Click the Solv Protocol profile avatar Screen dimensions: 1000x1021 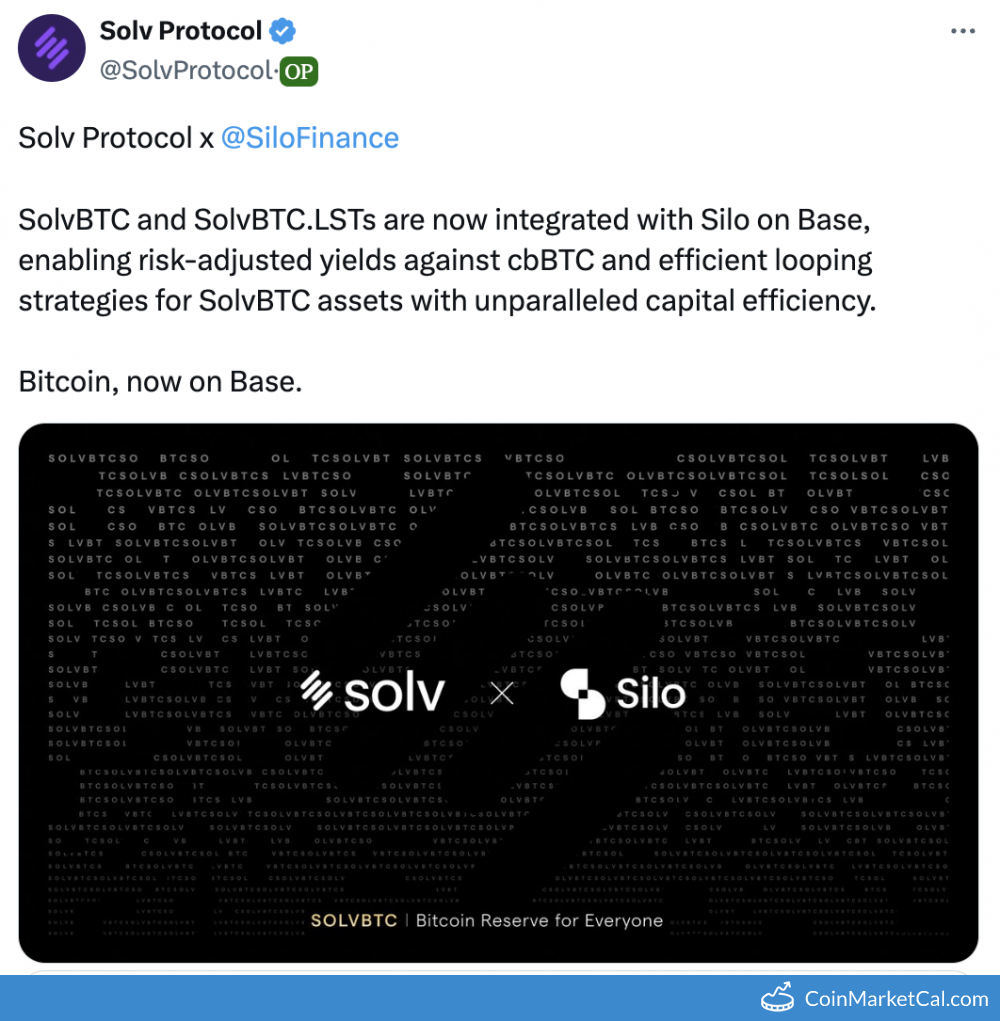click(51, 48)
